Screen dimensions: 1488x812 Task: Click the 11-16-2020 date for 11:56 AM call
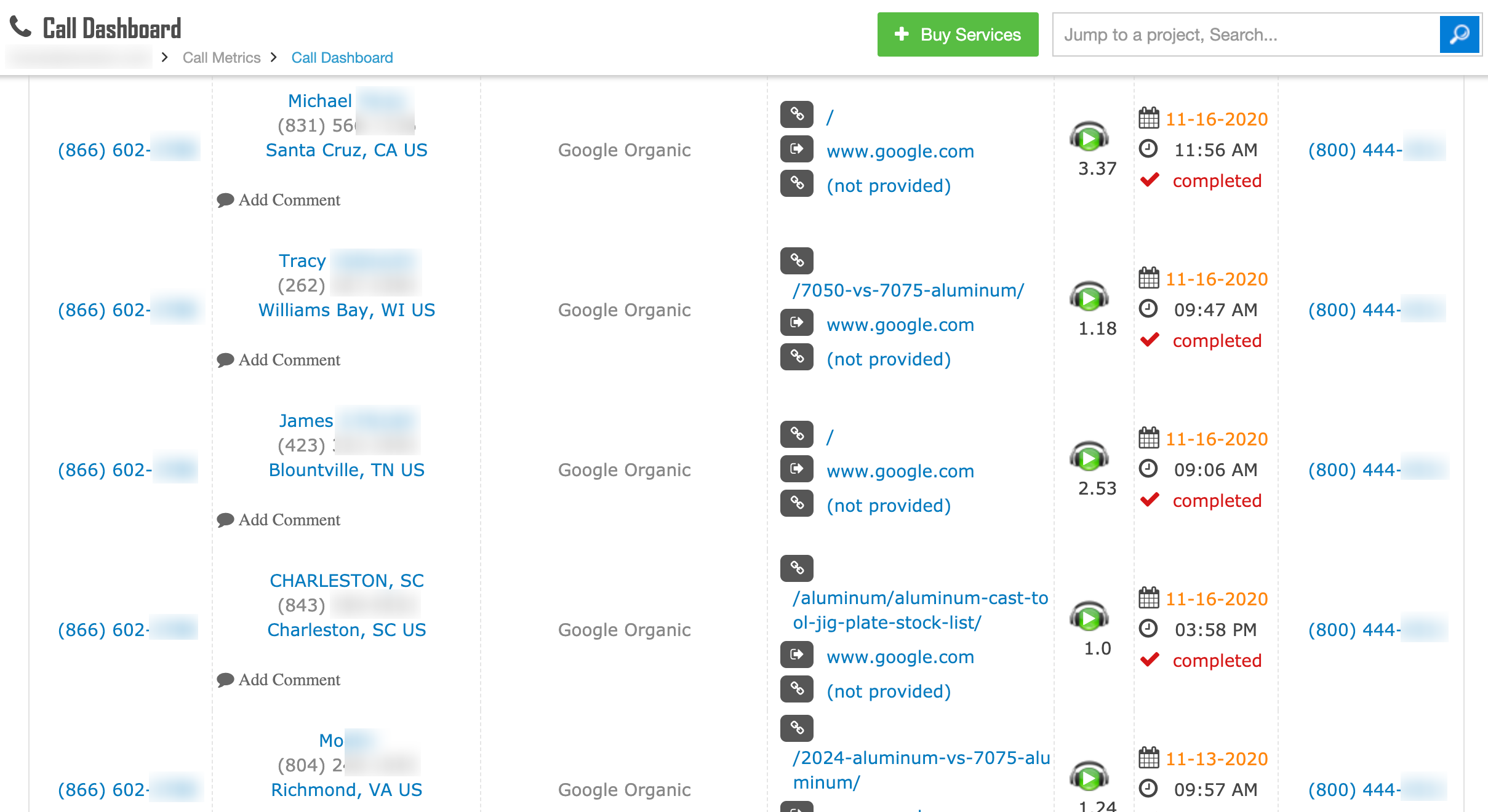coord(1217,119)
